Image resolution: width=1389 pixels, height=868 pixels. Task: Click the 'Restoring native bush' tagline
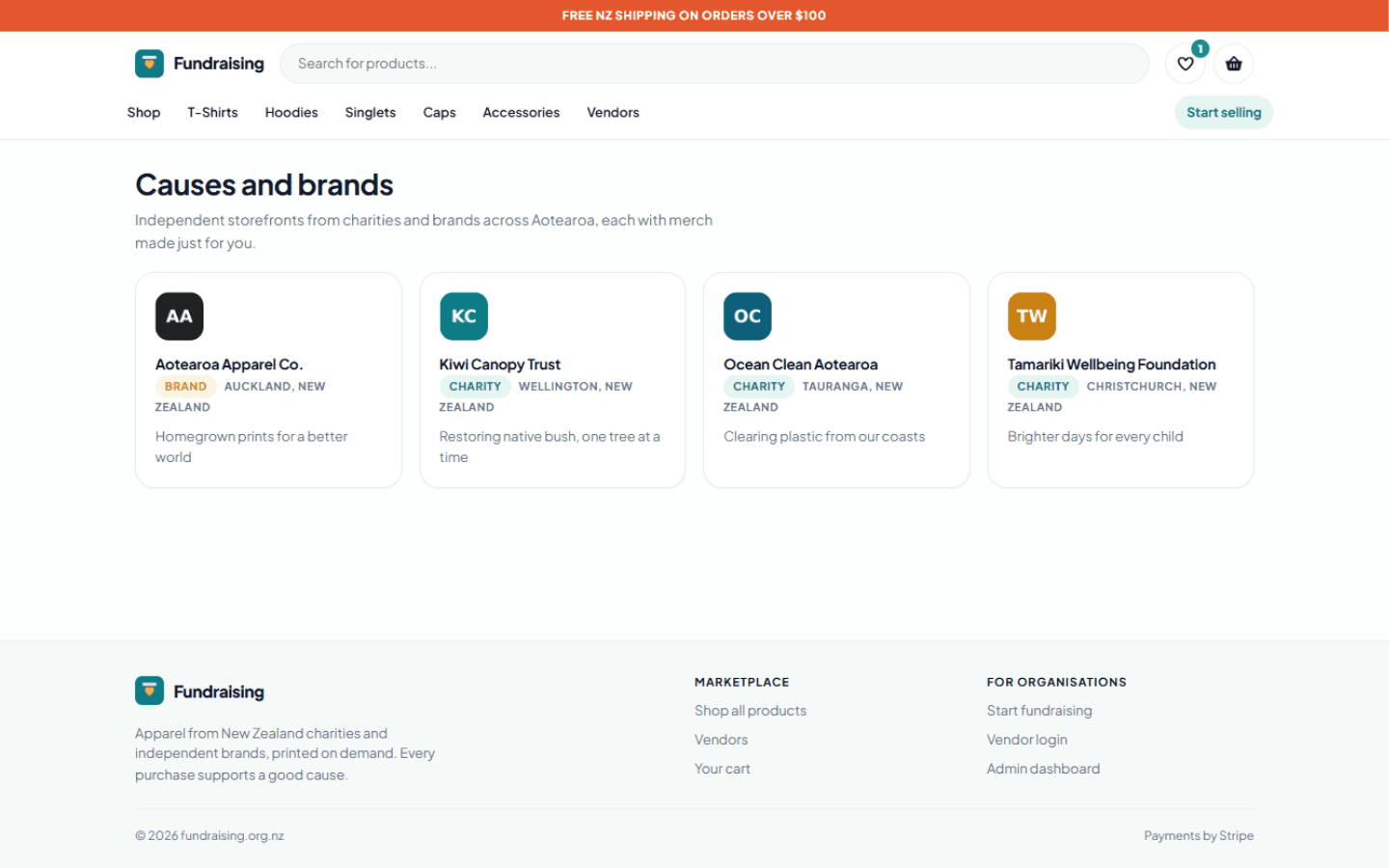coord(550,447)
